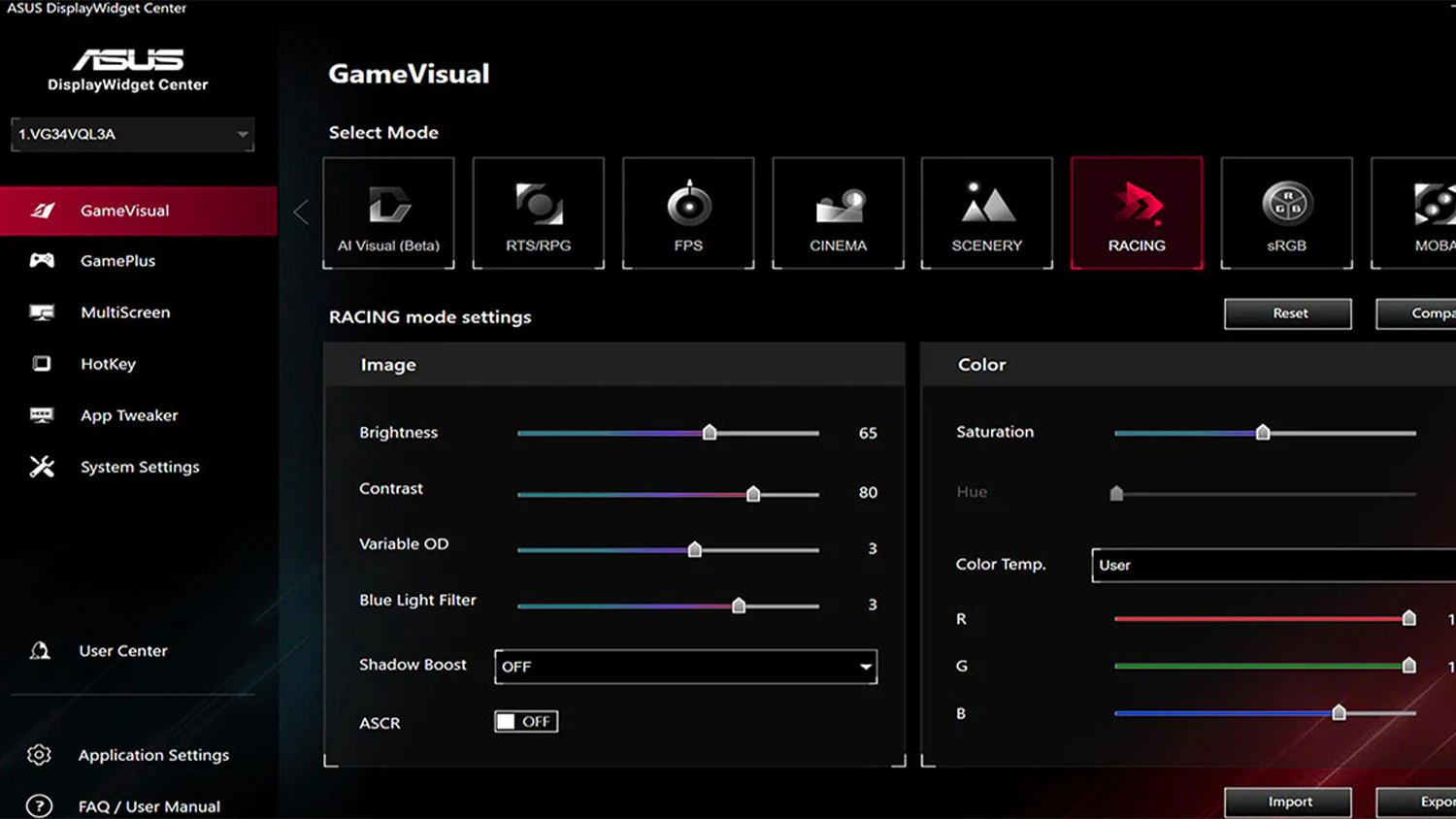The image size is (1456, 819).
Task: Open the GamePlus menu label
Action: pos(118,261)
